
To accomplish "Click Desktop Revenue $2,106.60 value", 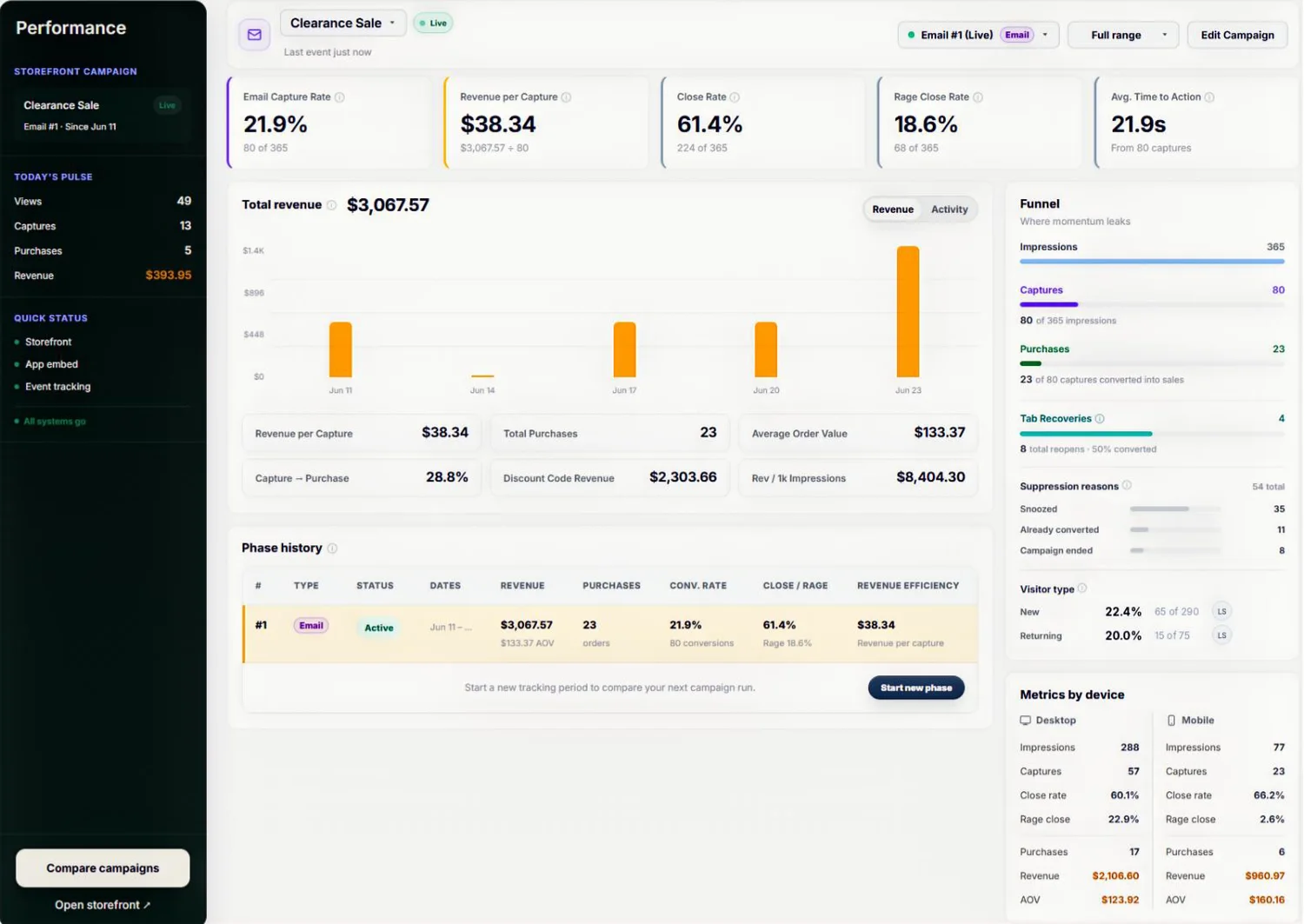I will coord(1115,876).
